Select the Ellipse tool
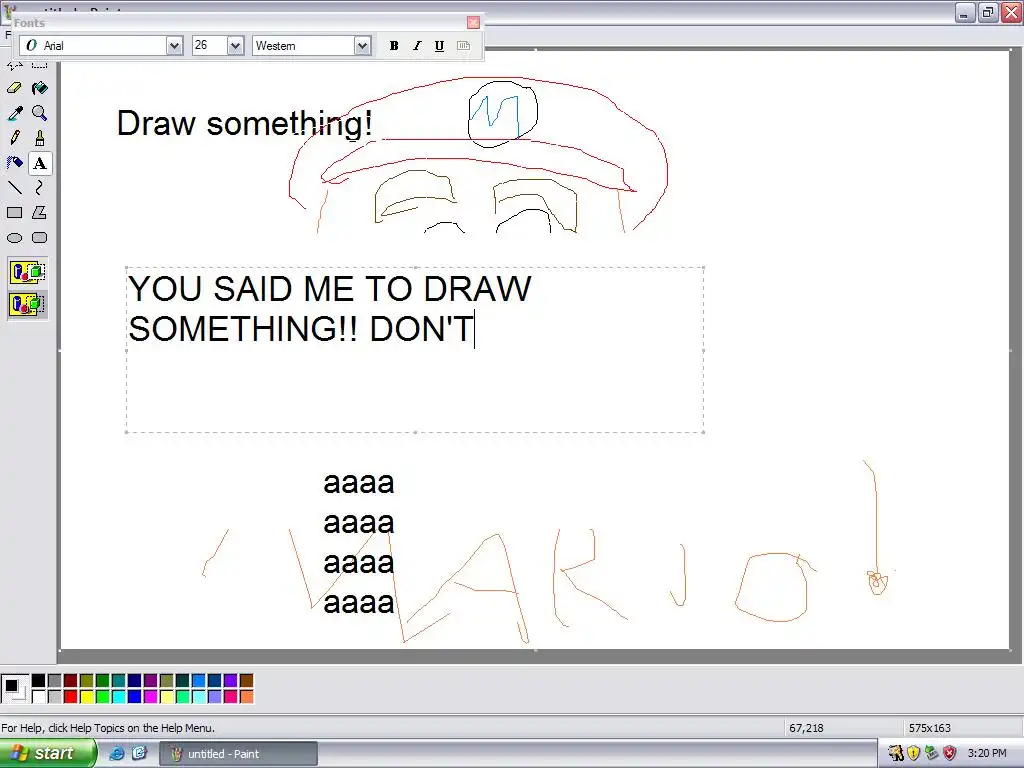 tap(14, 238)
